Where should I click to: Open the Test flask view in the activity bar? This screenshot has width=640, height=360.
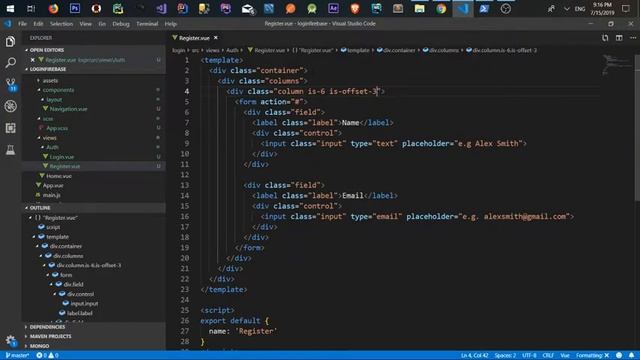(10, 150)
